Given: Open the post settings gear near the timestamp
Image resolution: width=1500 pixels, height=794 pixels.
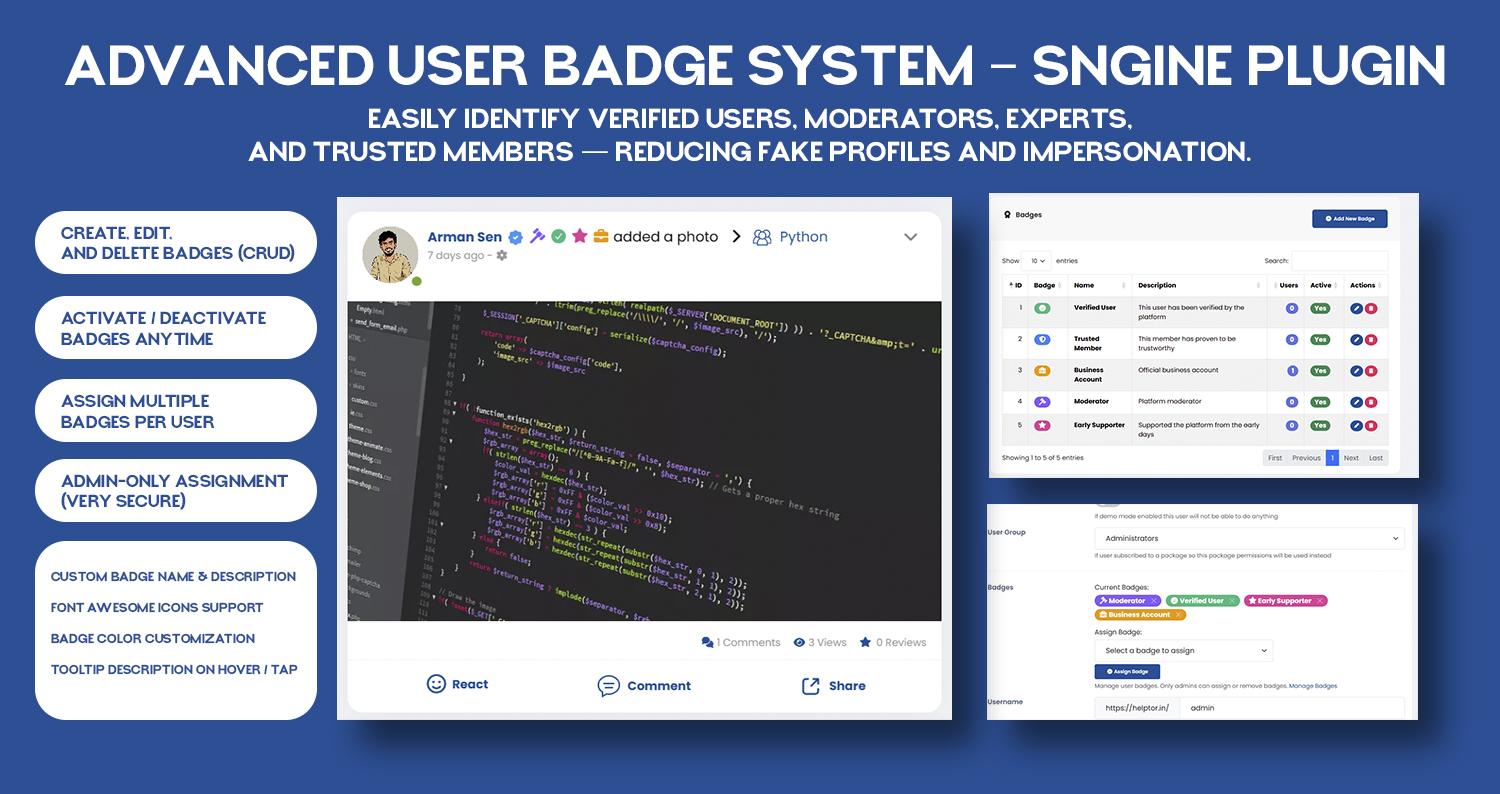Looking at the screenshot, I should (501, 256).
